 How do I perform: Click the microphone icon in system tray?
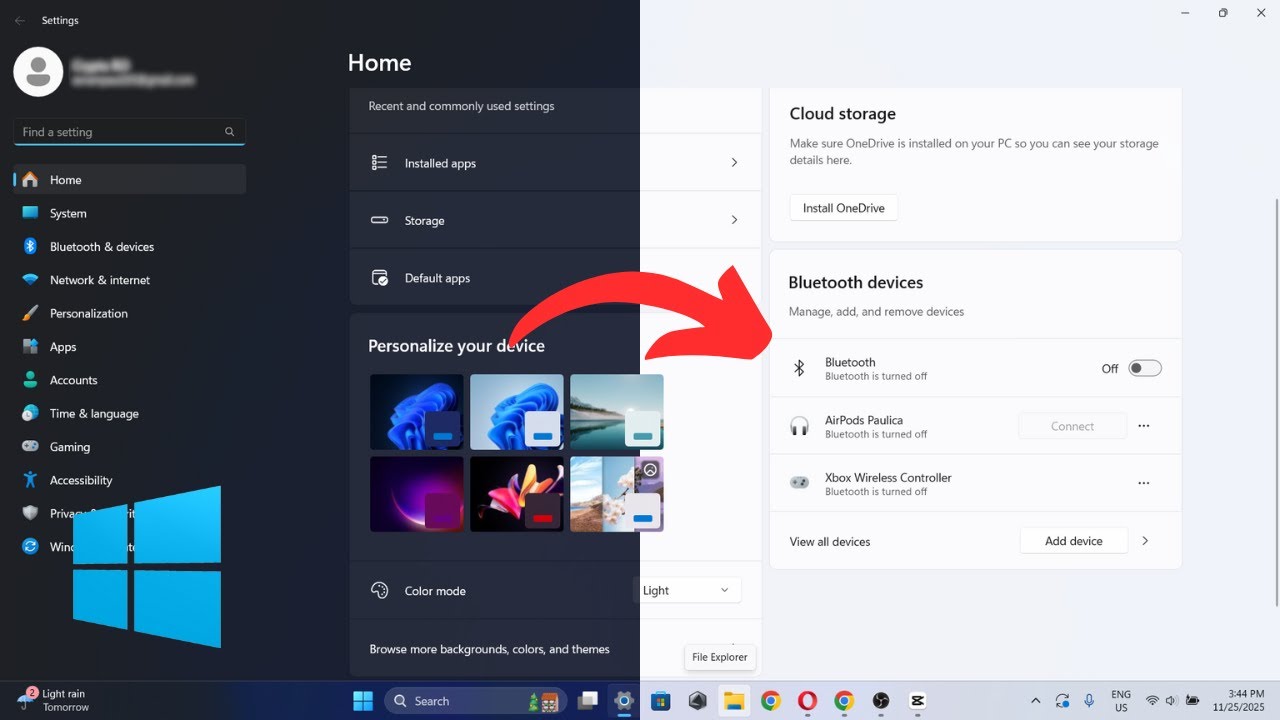[x=1089, y=701]
